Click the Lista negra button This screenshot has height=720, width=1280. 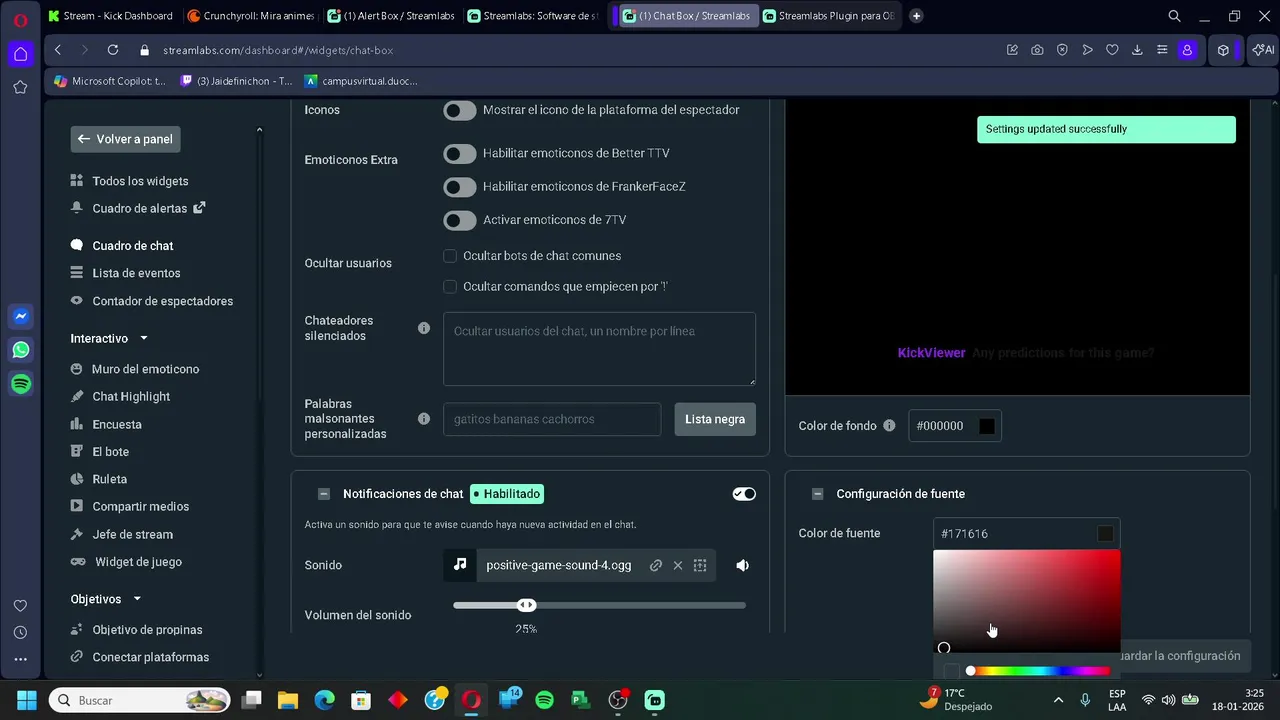click(x=715, y=419)
